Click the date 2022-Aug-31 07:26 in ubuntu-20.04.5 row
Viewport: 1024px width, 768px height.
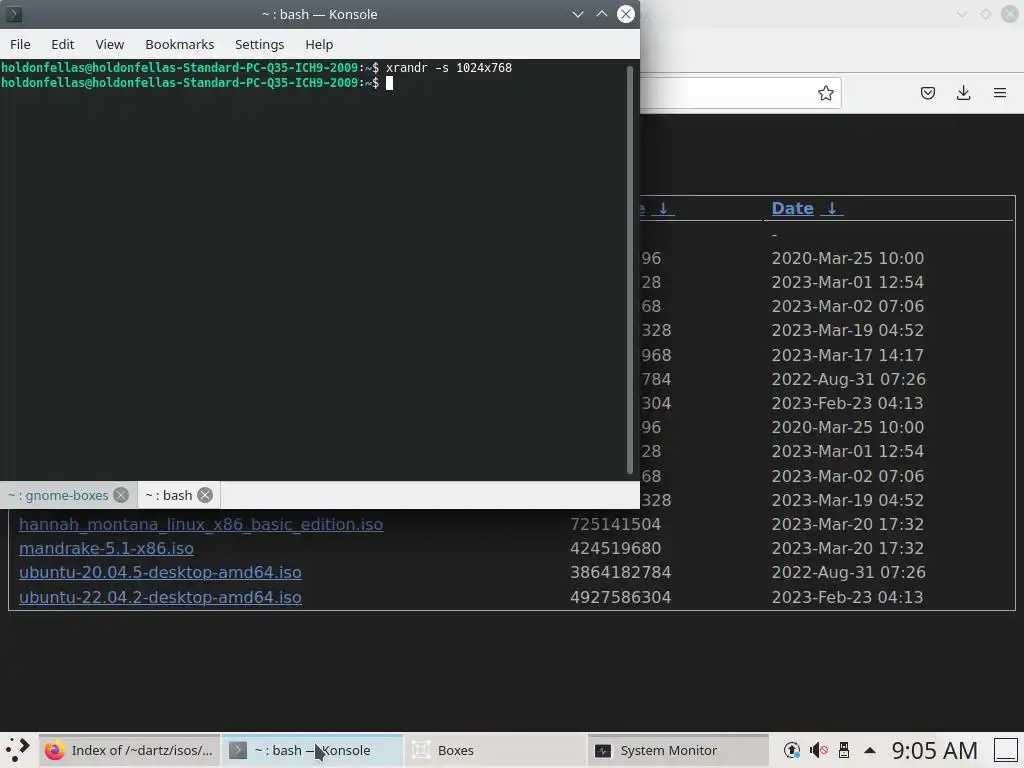848,573
